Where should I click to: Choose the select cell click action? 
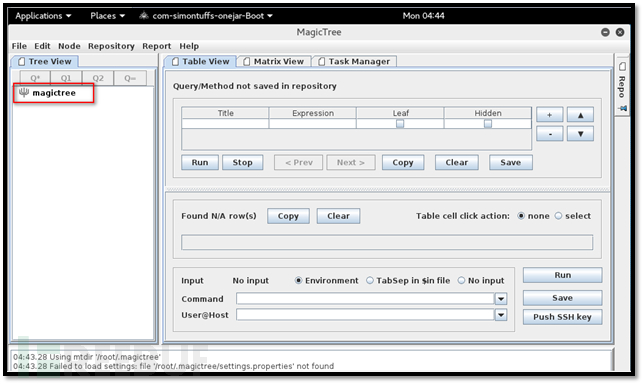pyautogui.click(x=573, y=216)
